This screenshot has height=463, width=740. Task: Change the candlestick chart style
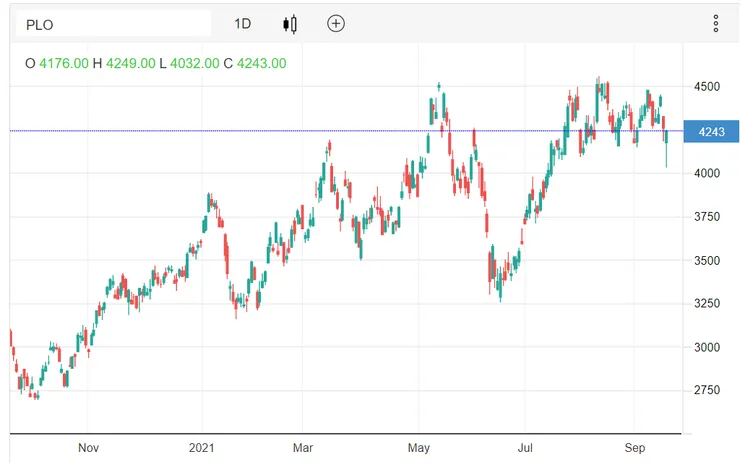point(290,24)
